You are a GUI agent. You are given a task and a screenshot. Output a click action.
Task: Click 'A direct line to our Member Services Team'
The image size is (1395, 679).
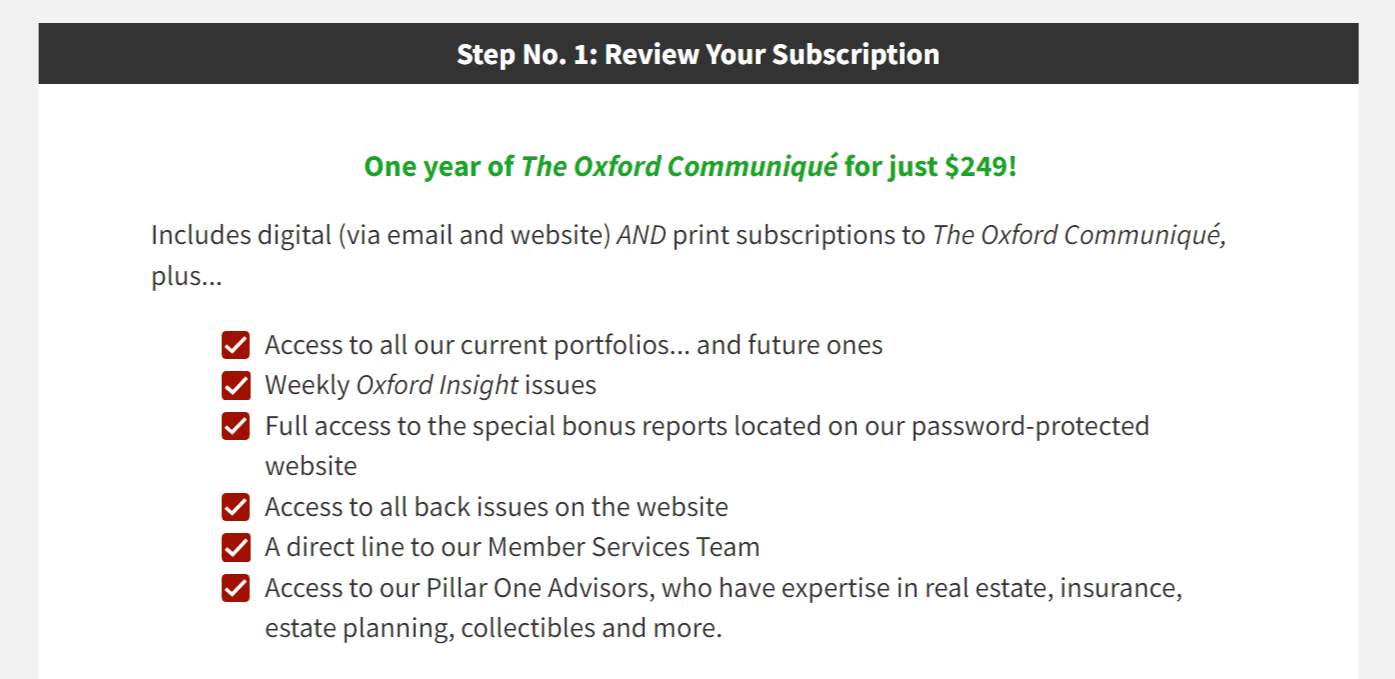tap(512, 547)
